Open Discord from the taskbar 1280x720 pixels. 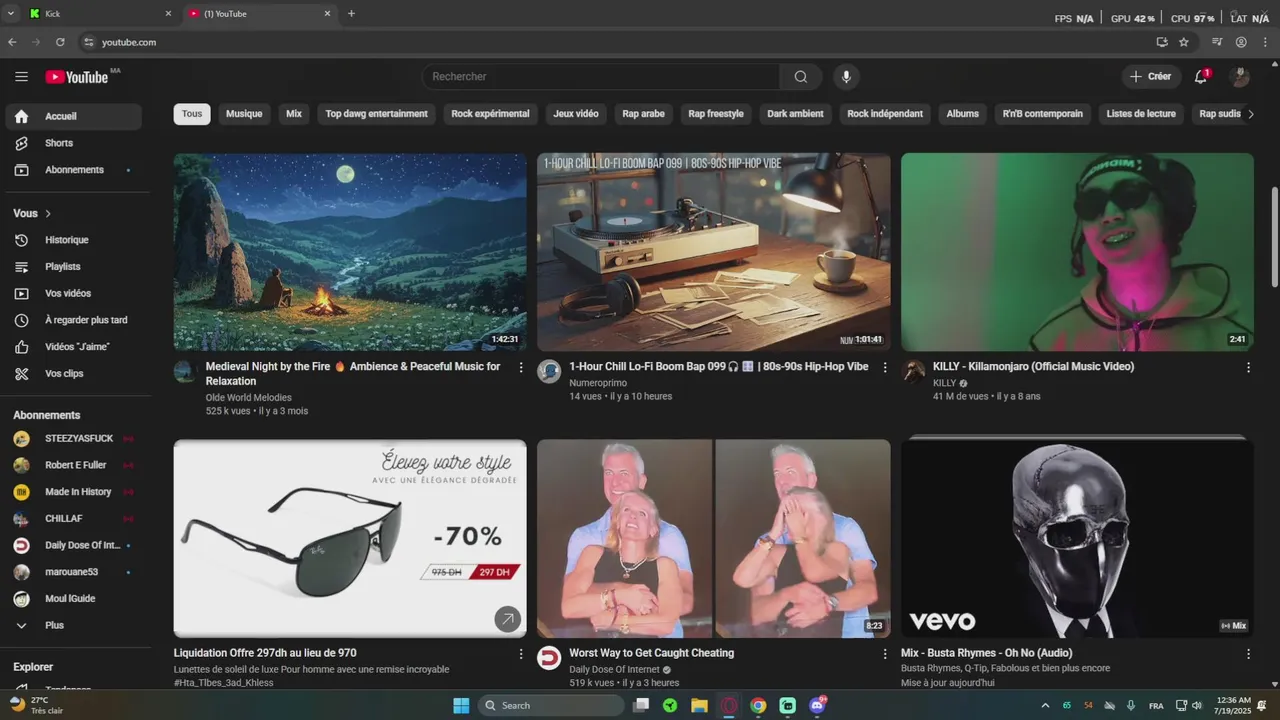[817, 706]
